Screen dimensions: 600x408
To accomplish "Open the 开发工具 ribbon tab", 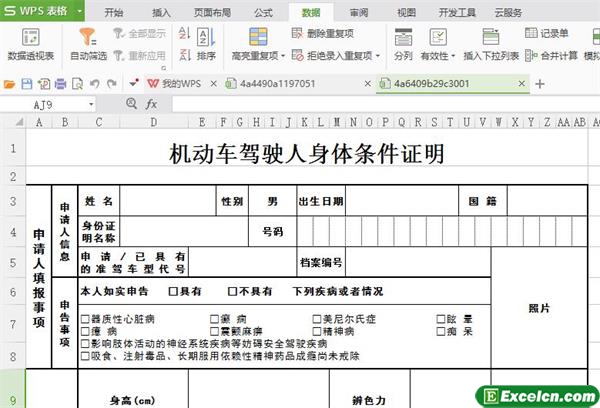I will pos(457,13).
